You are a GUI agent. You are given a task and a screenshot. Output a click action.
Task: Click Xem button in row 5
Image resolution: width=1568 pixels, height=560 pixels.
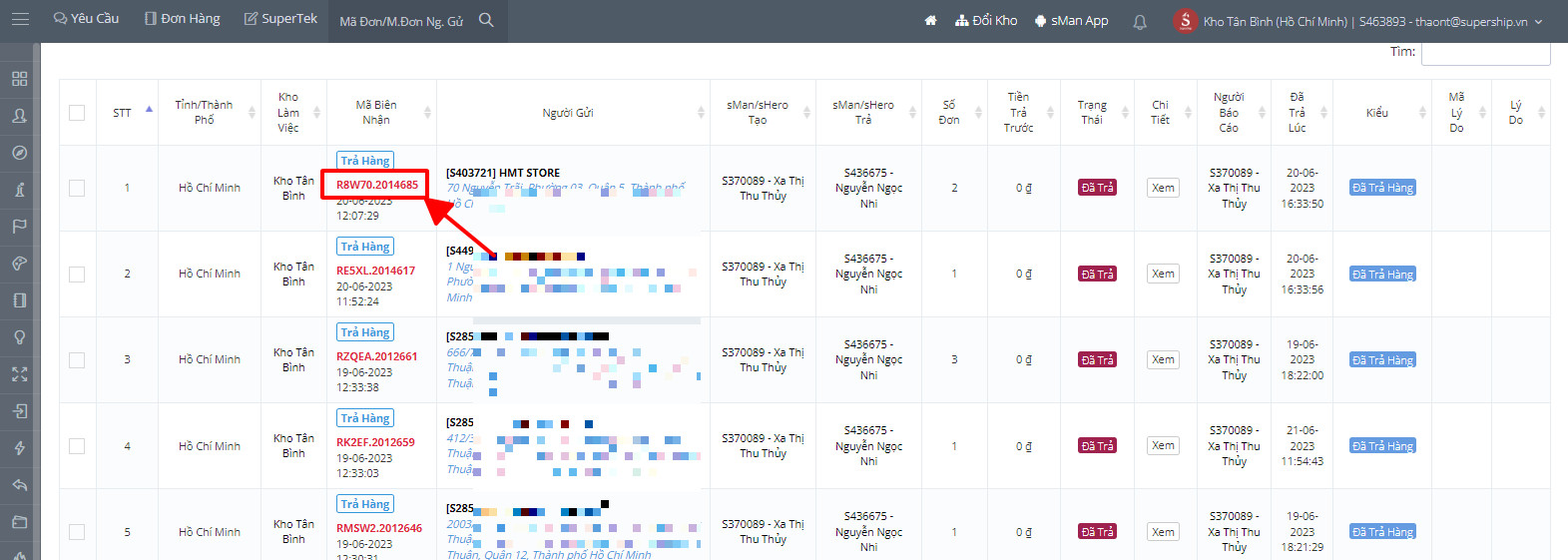tap(1163, 532)
